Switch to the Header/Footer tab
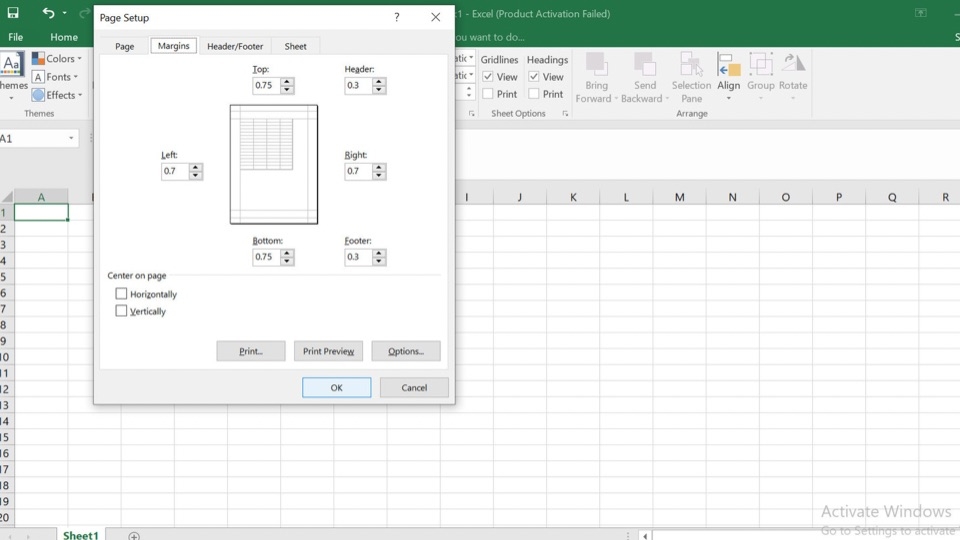960x540 pixels. click(235, 46)
